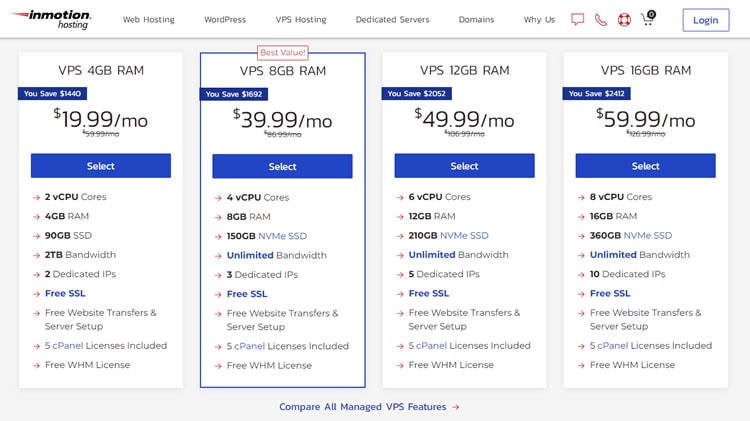
Task: Click the struck-through $59.99/mo price
Action: [x=100, y=133]
